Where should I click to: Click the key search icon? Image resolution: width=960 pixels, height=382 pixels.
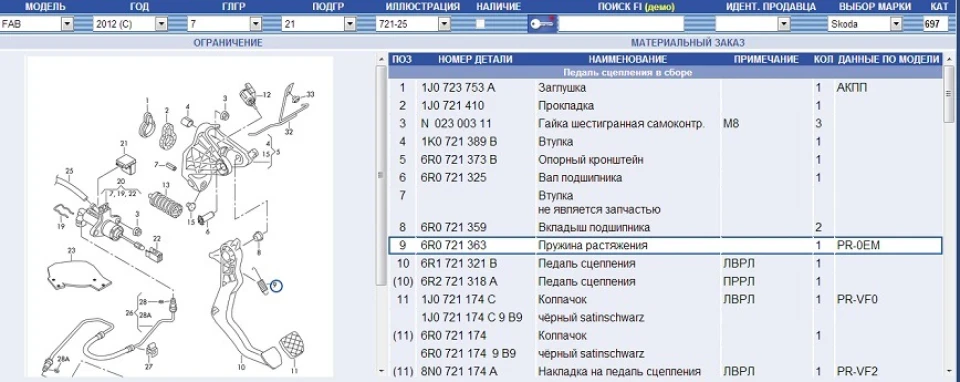coord(542,24)
